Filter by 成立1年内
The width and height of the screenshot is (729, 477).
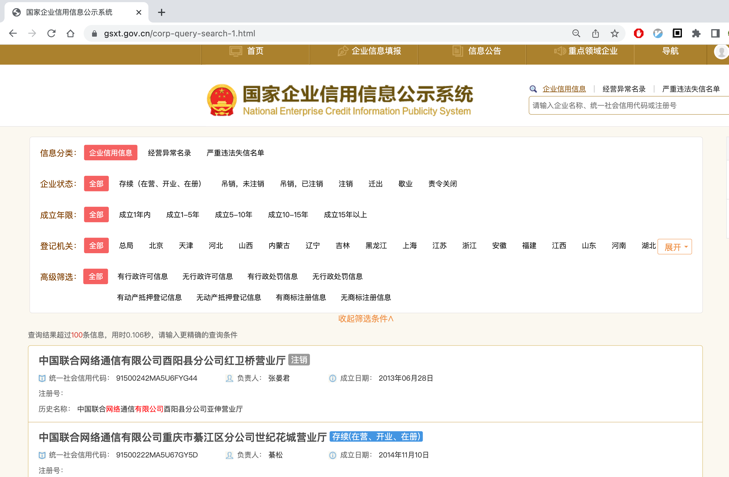pos(135,215)
